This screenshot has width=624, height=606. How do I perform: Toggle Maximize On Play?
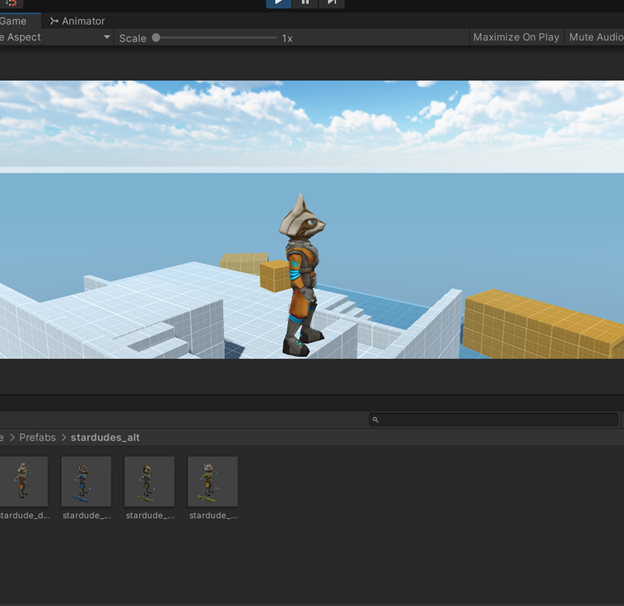[516, 37]
